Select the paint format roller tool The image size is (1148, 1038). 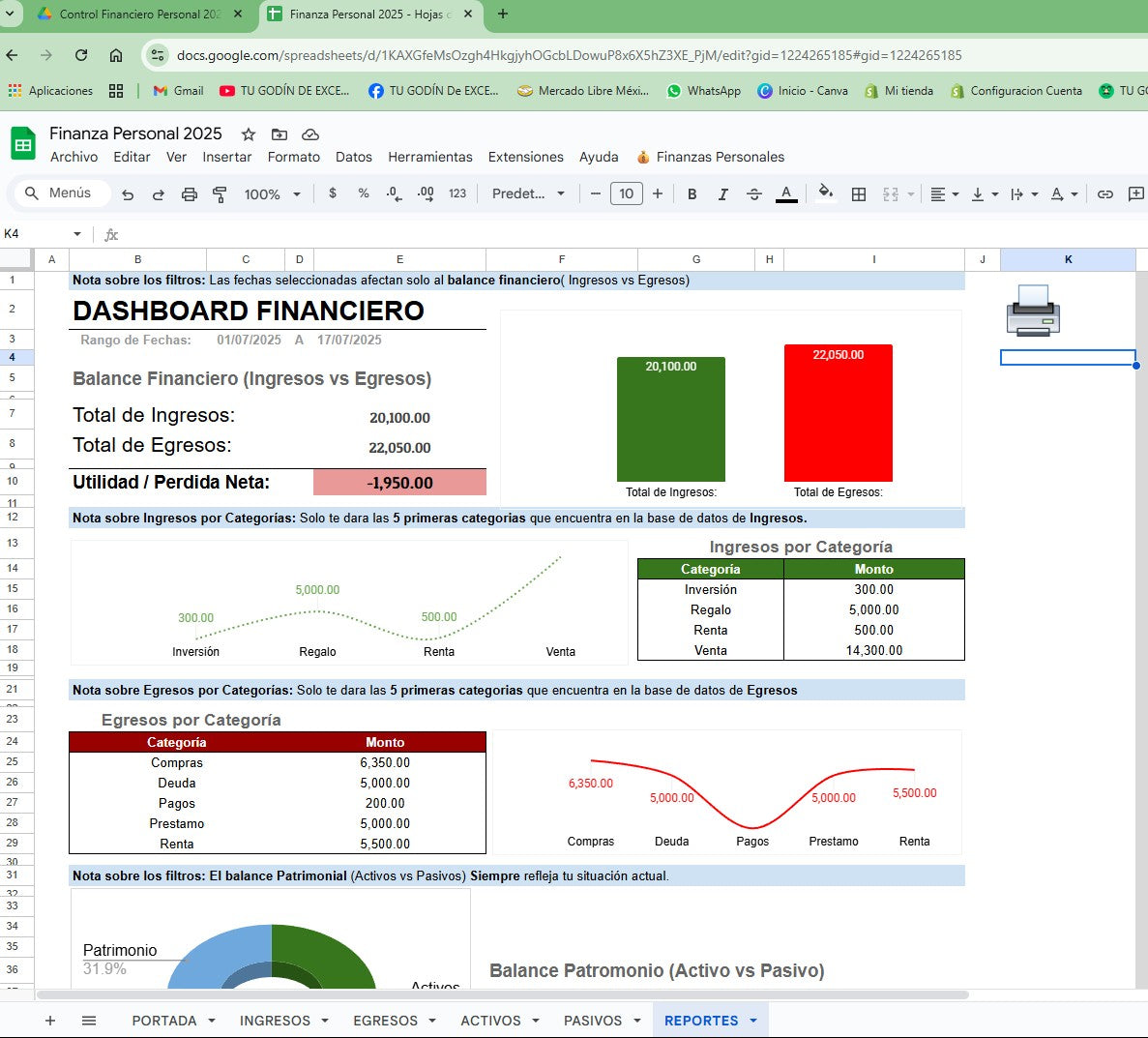pos(219,194)
